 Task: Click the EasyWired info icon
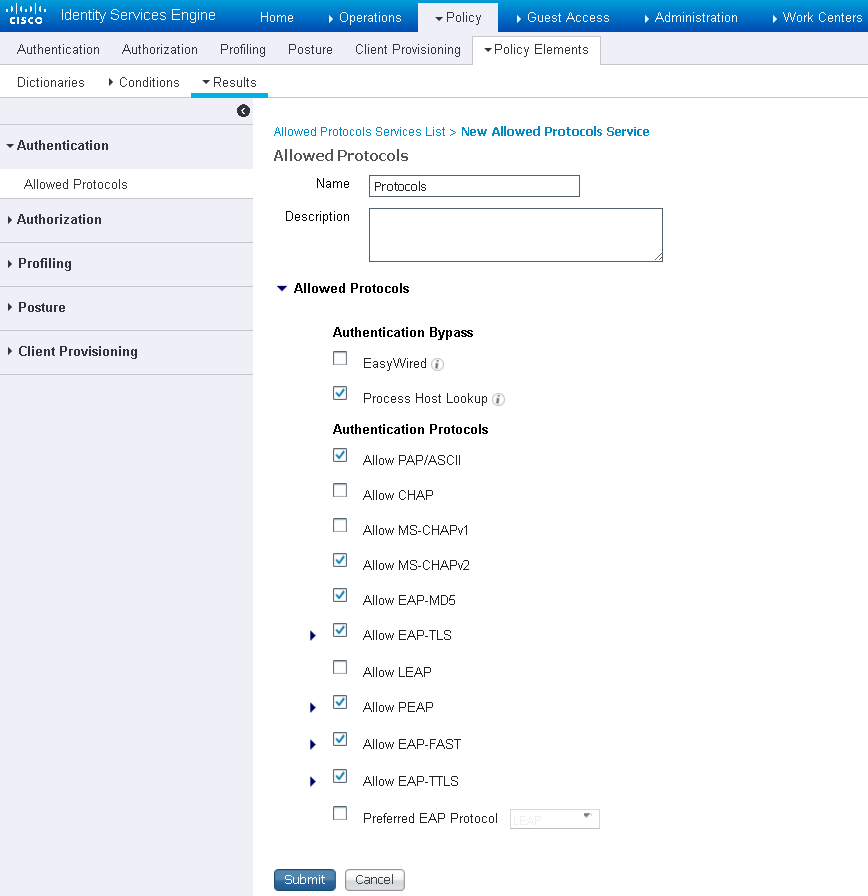pos(437,365)
